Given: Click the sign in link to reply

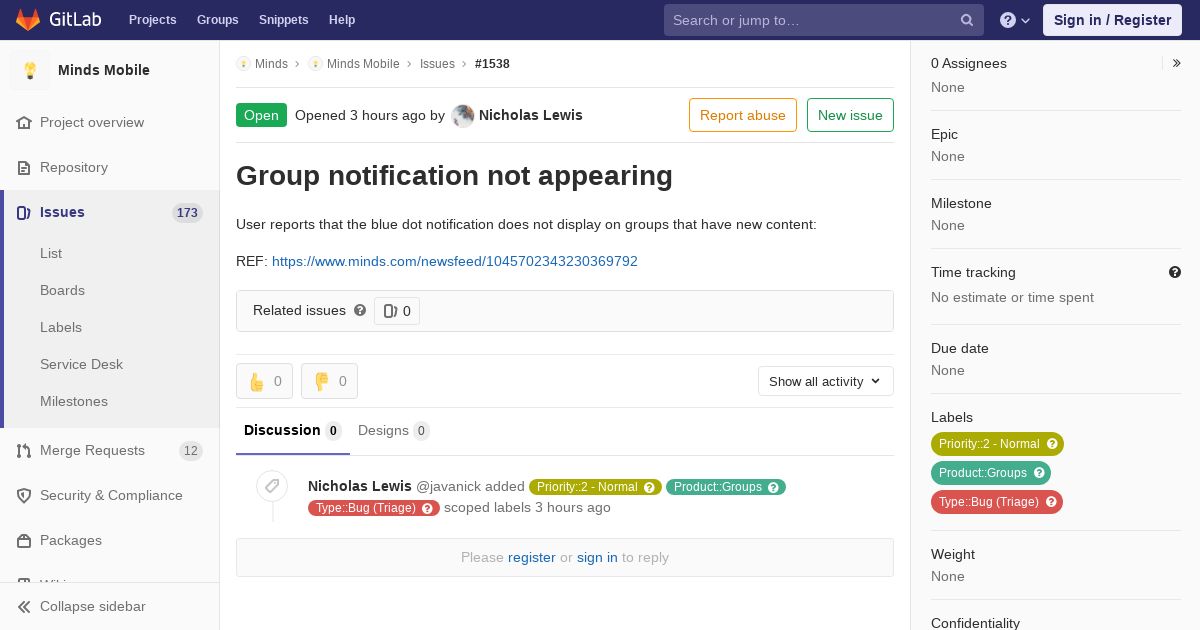Looking at the screenshot, I should coord(597,557).
